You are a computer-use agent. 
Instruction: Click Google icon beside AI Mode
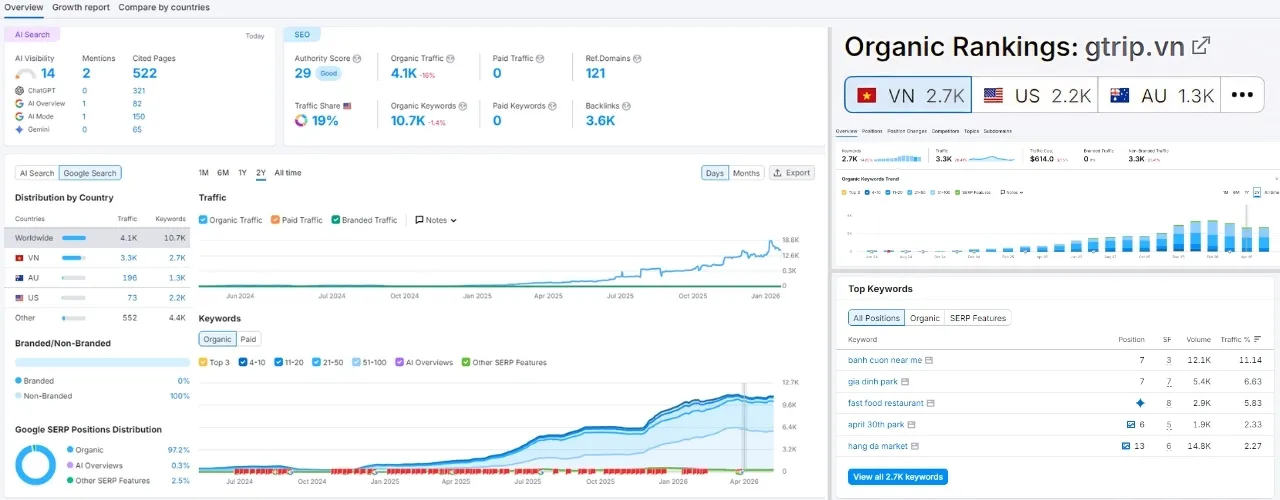(x=19, y=116)
